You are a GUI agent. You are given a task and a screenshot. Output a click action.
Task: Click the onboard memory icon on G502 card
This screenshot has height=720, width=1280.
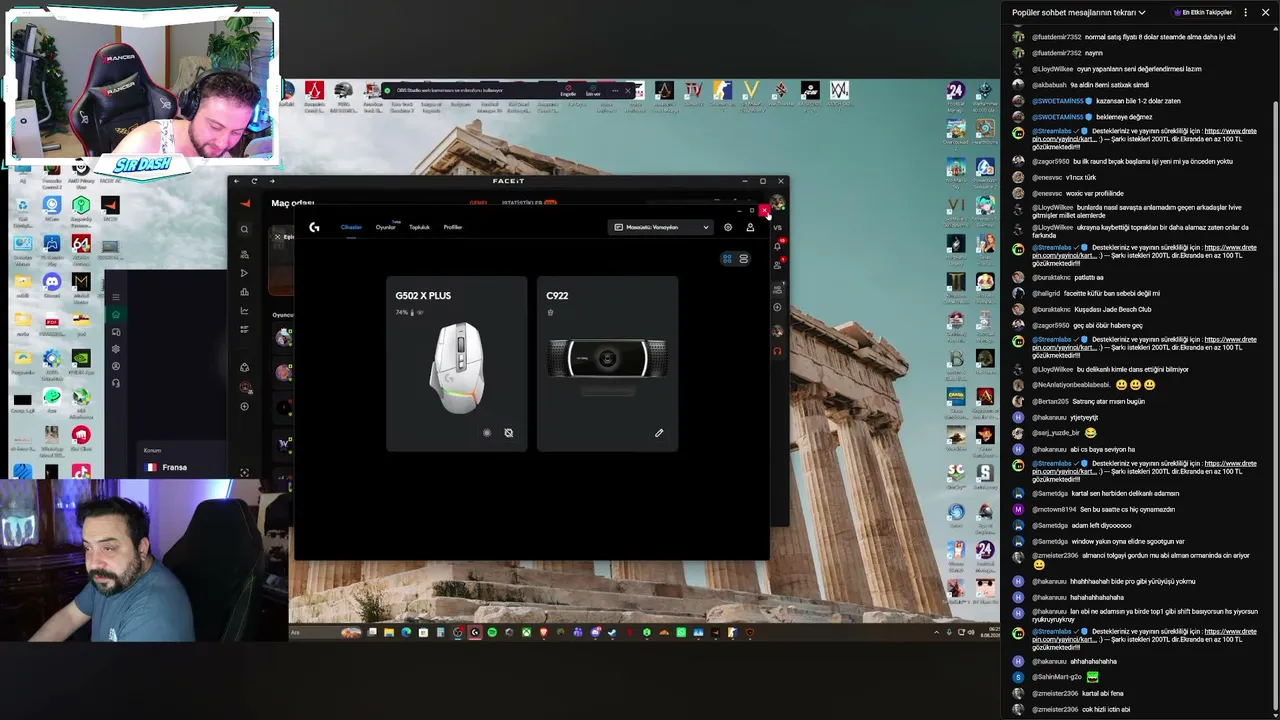pos(508,433)
